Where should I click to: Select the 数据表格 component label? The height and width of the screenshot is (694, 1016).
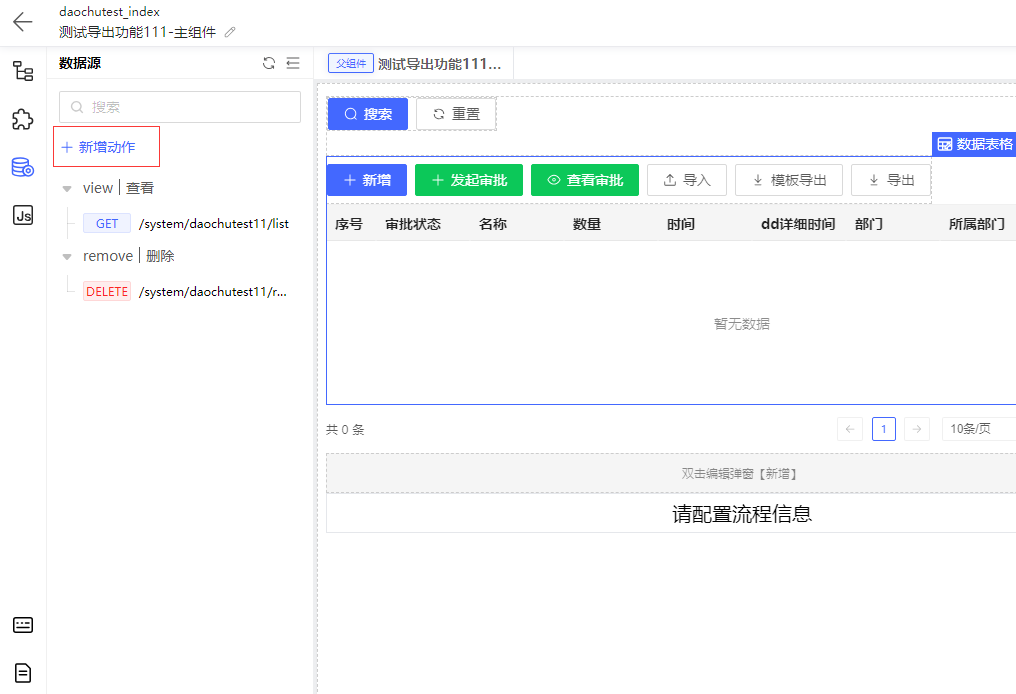(x=975, y=144)
